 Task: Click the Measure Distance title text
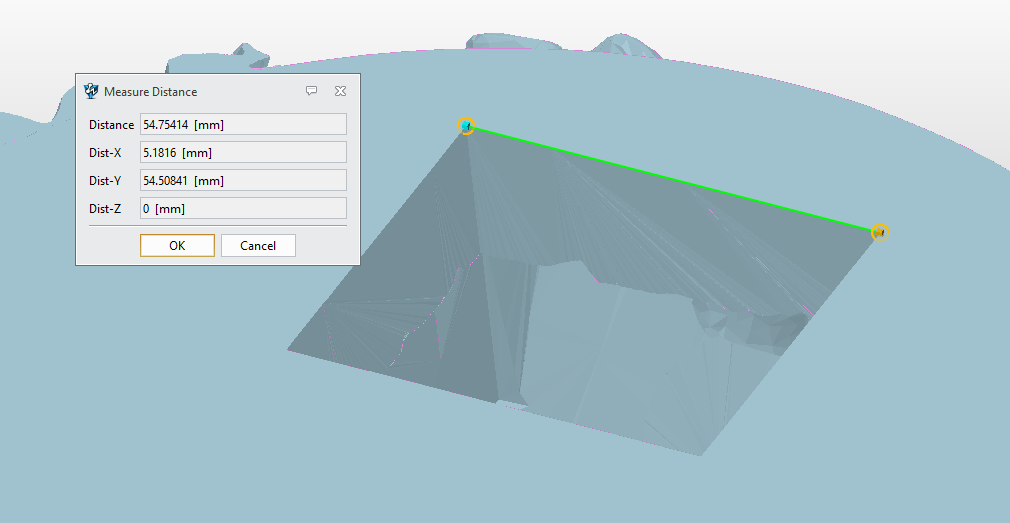click(x=151, y=92)
